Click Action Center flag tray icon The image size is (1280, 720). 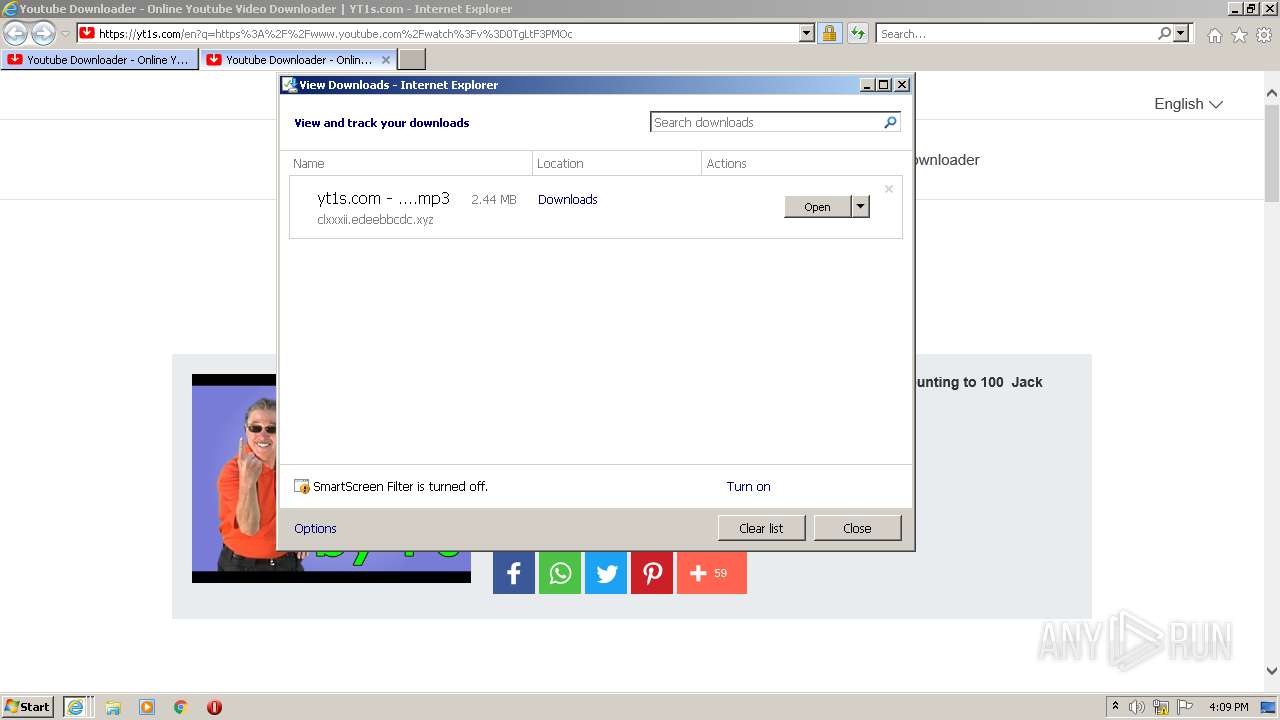click(1185, 707)
